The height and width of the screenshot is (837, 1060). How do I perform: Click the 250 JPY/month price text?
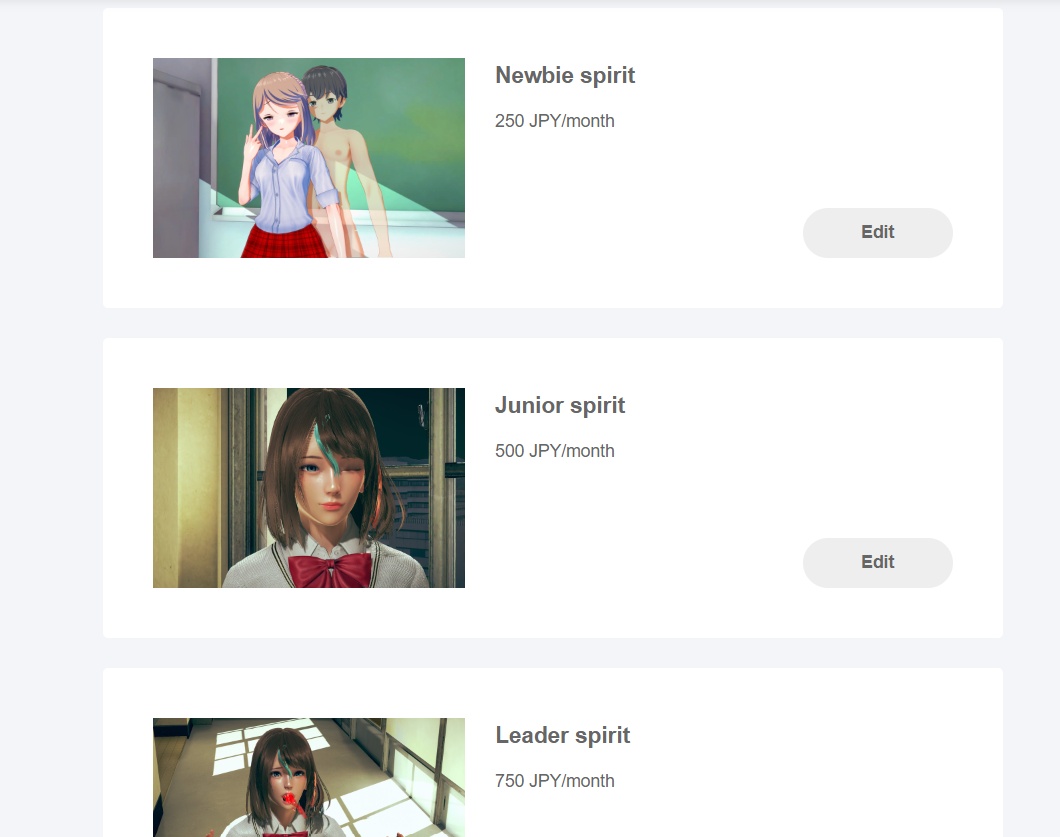point(554,121)
